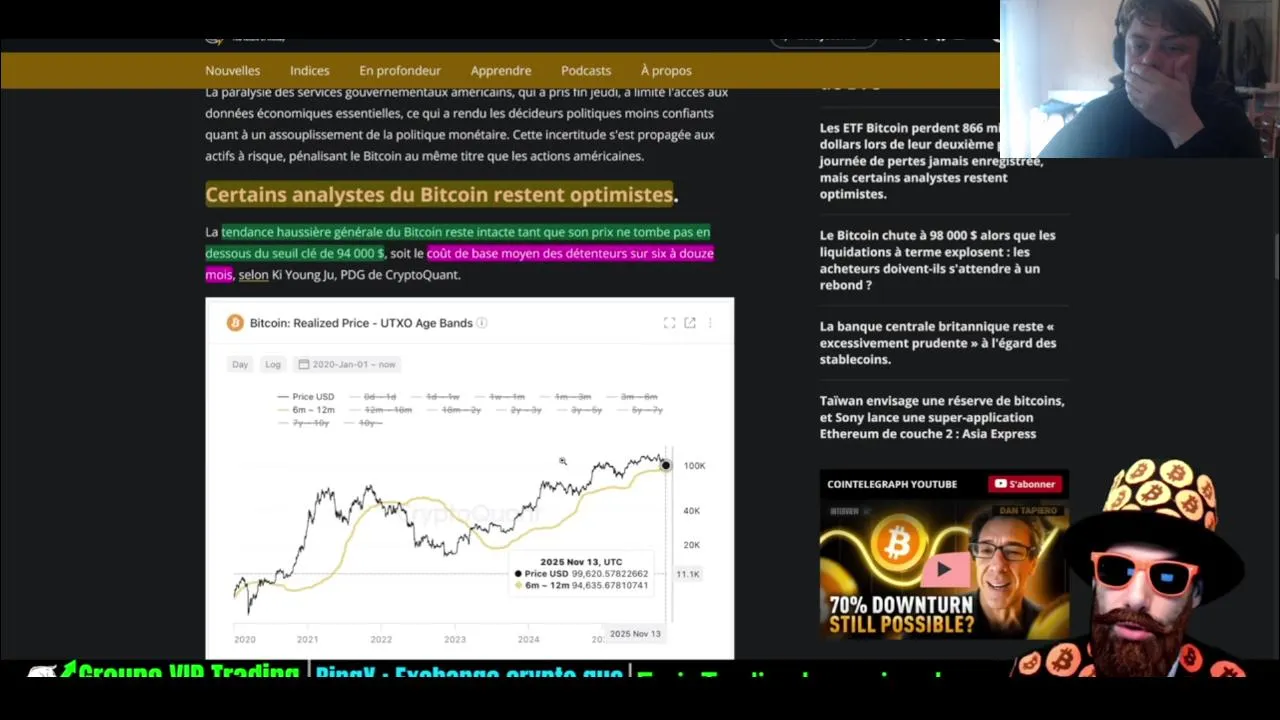The height and width of the screenshot is (720, 1280).
Task: Open article about British central bank and stablecoins
Action: 937,343
